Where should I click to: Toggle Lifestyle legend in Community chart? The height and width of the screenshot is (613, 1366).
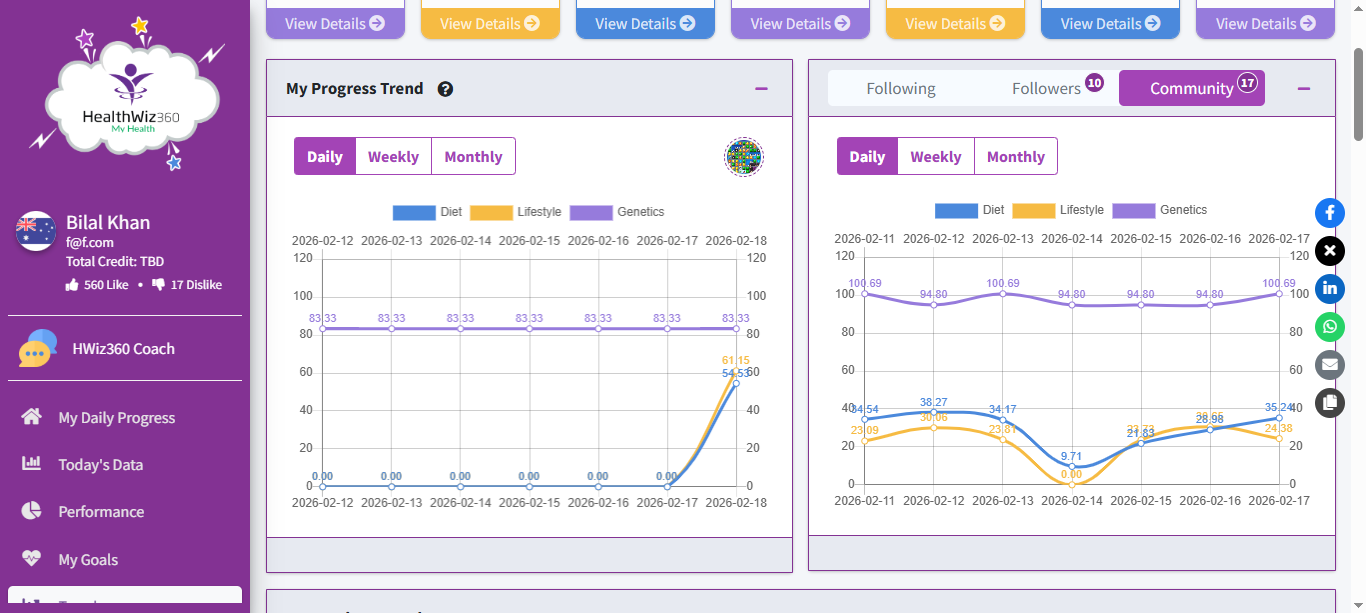tap(1058, 210)
